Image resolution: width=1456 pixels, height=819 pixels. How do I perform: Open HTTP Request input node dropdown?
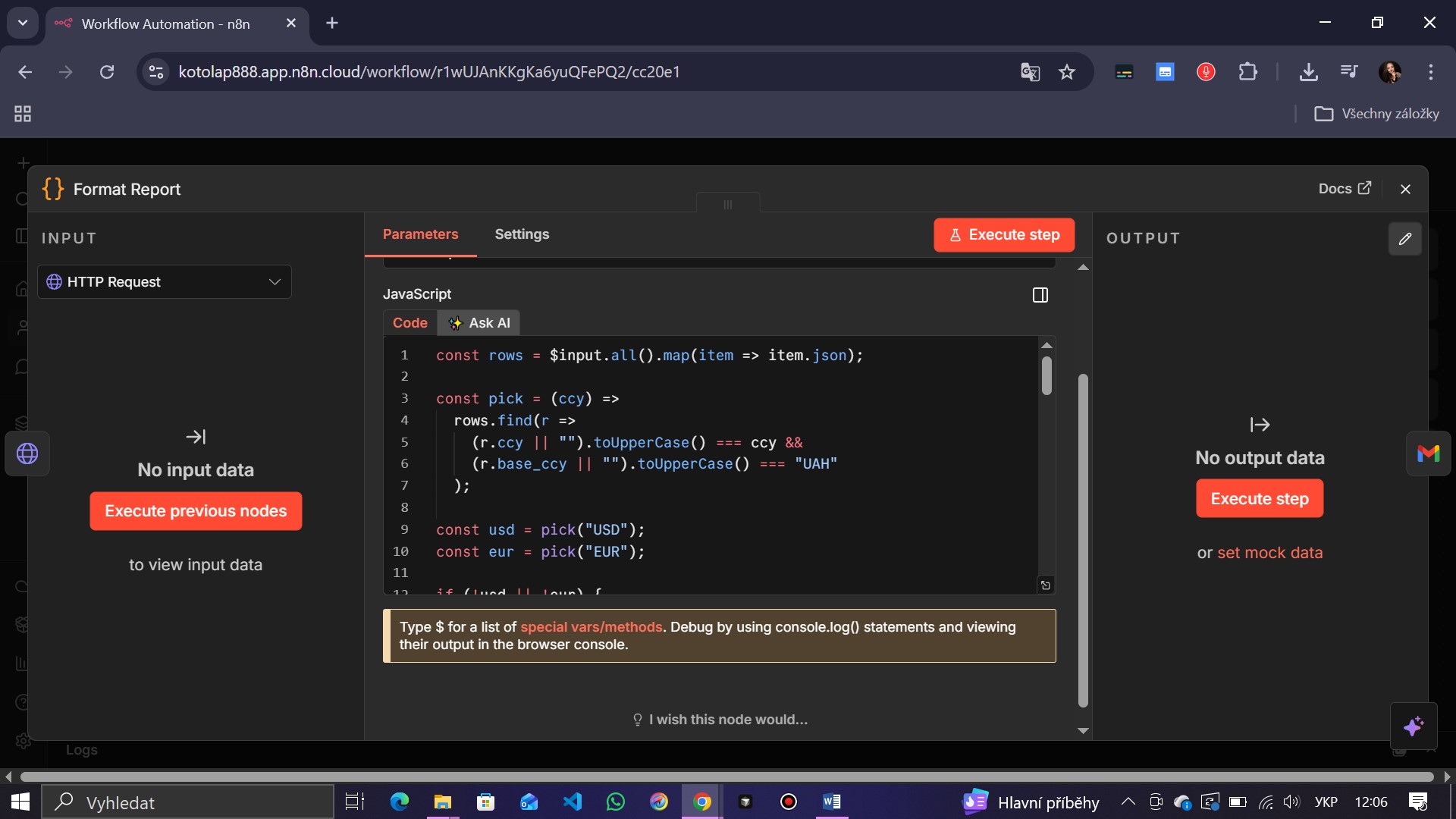point(165,282)
